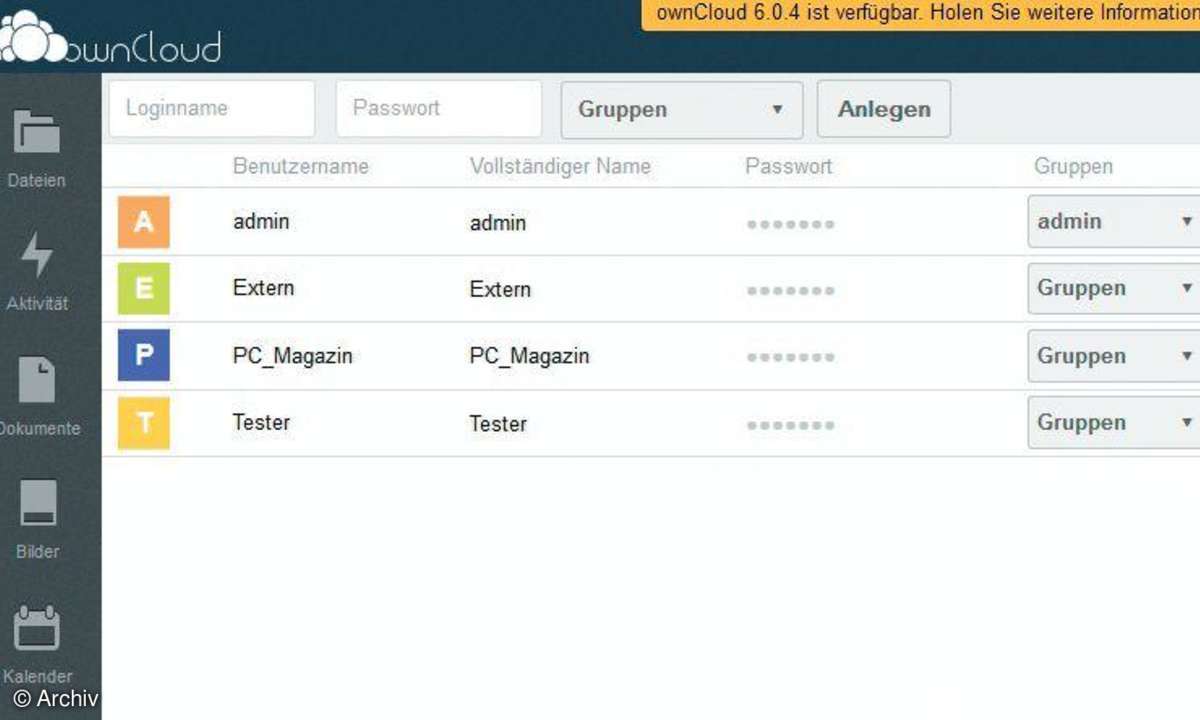Image resolution: width=1200 pixels, height=720 pixels.
Task: Select the Extern username cell
Action: (x=264, y=288)
